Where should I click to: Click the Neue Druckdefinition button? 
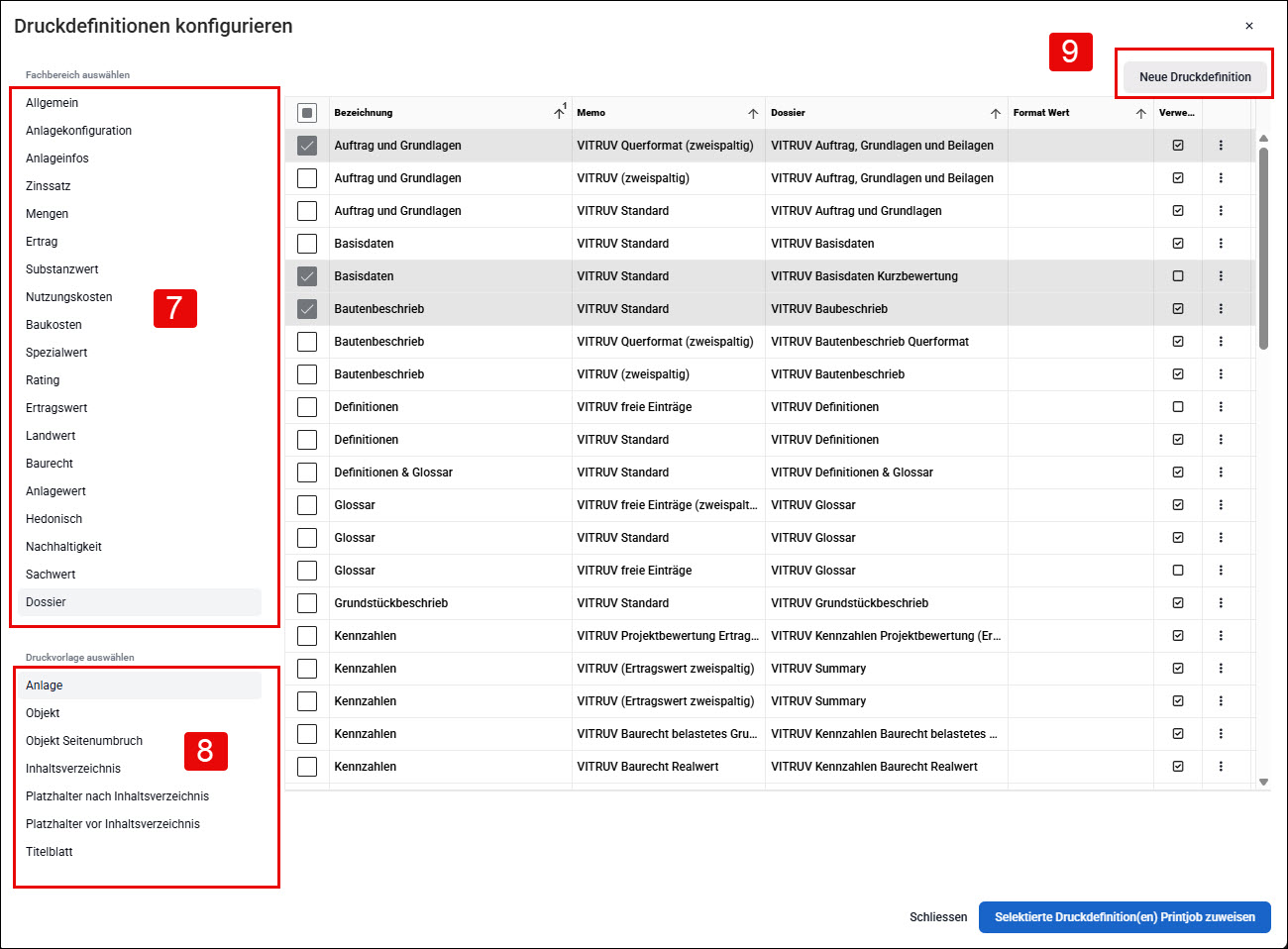[1195, 76]
